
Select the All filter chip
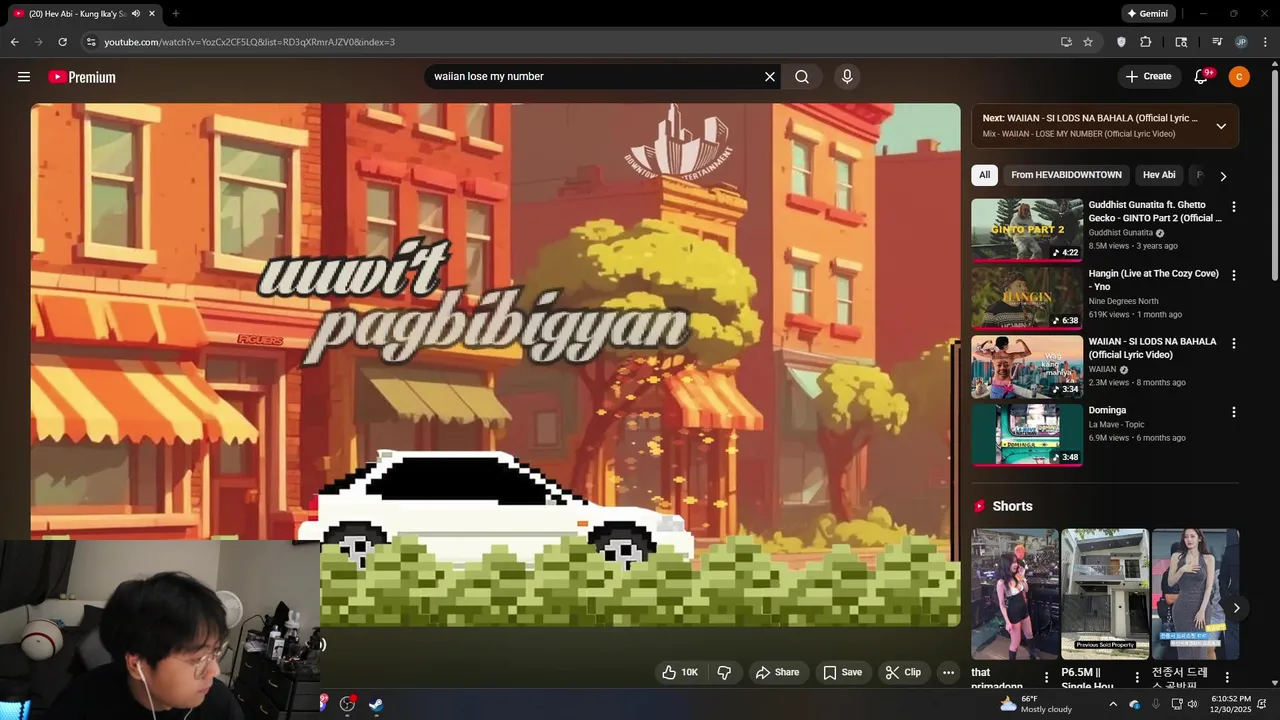pyautogui.click(x=985, y=175)
